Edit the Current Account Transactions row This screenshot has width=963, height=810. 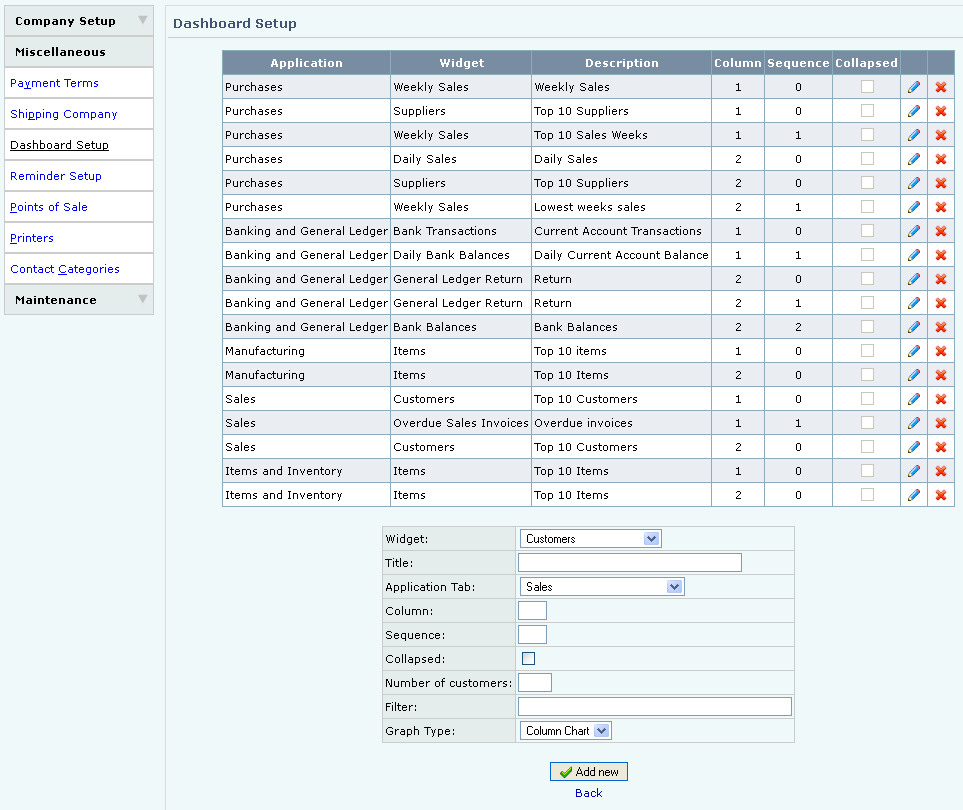click(x=914, y=231)
